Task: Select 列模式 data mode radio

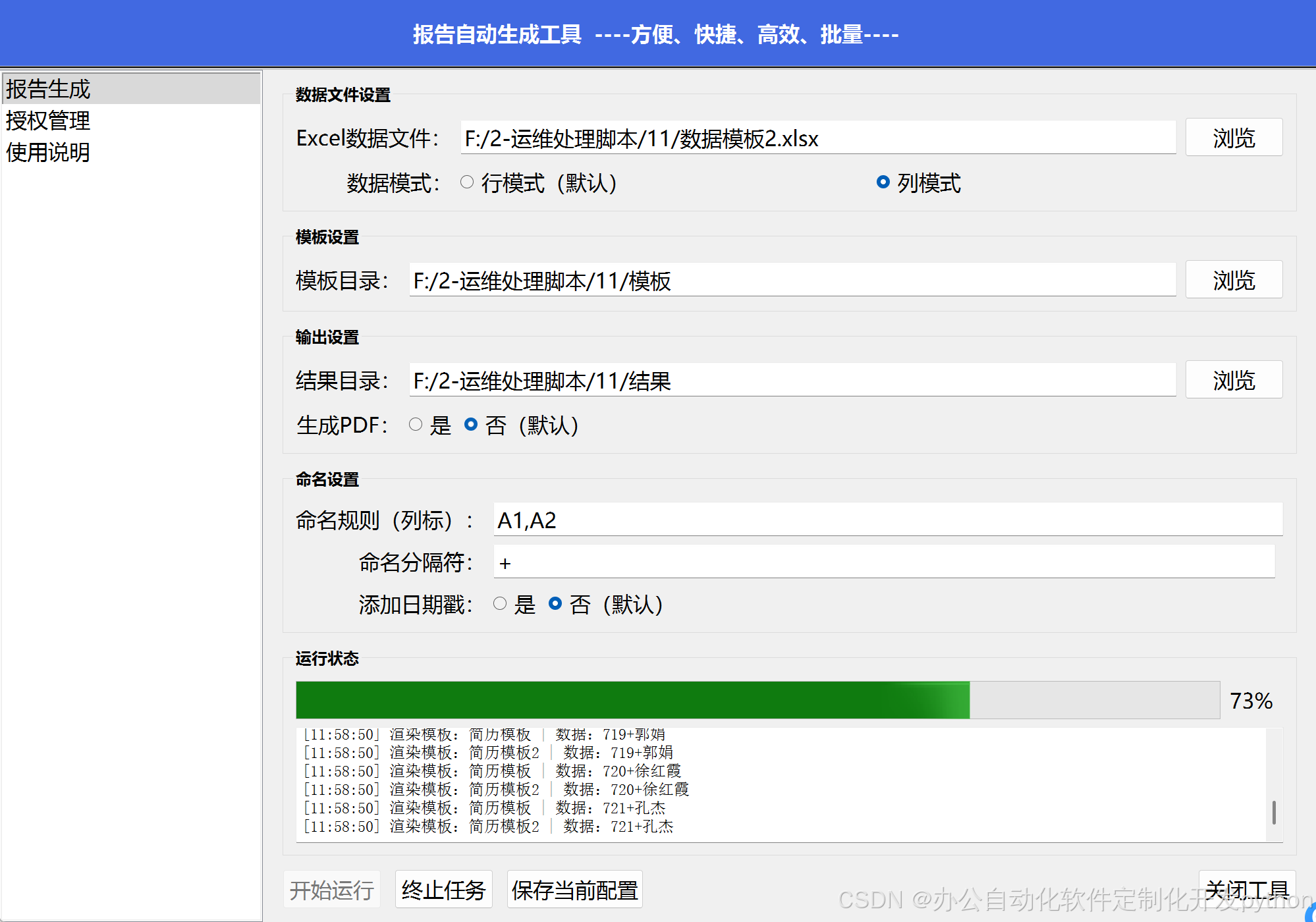Action: (x=883, y=182)
